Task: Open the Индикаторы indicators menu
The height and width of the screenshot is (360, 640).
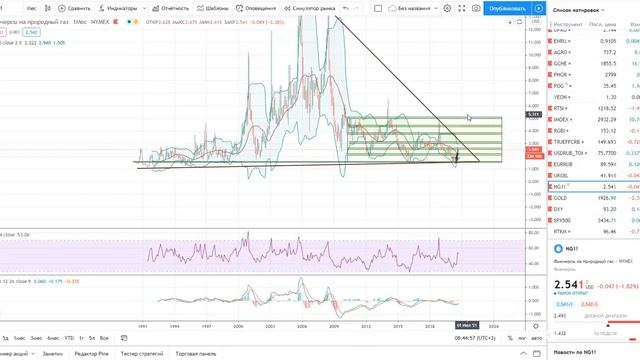Action: [118, 8]
